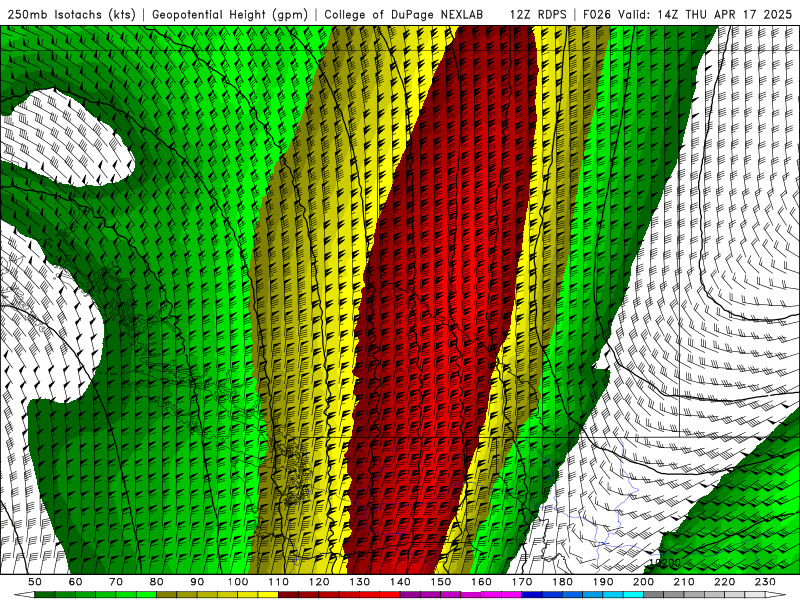800x600 pixels.
Task: Click the '60' color bar label
Action: pos(76,582)
